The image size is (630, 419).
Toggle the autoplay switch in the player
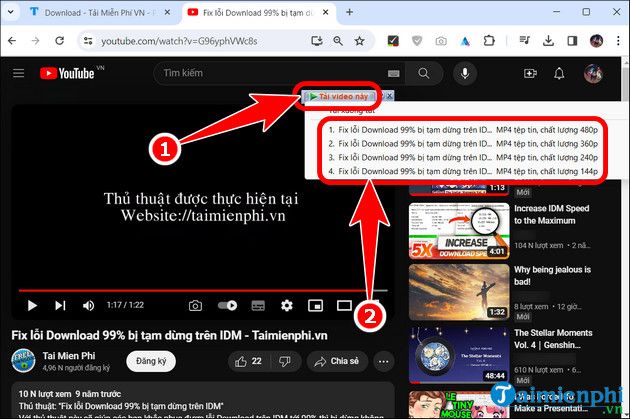tap(227, 306)
